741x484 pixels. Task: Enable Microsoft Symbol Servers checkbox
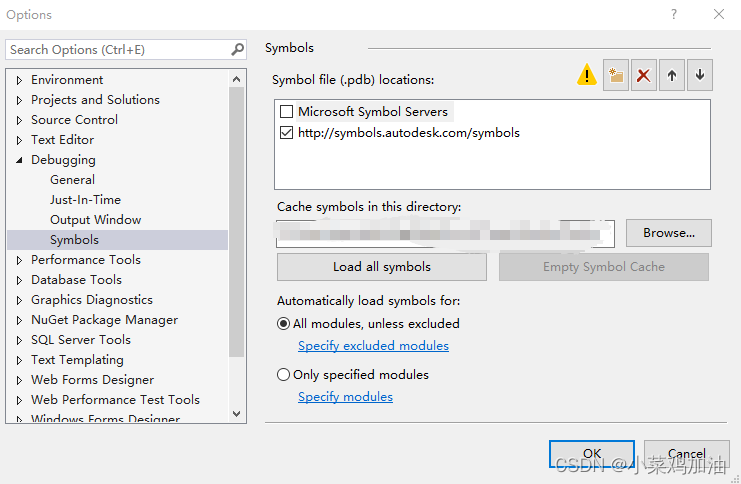[x=286, y=112]
